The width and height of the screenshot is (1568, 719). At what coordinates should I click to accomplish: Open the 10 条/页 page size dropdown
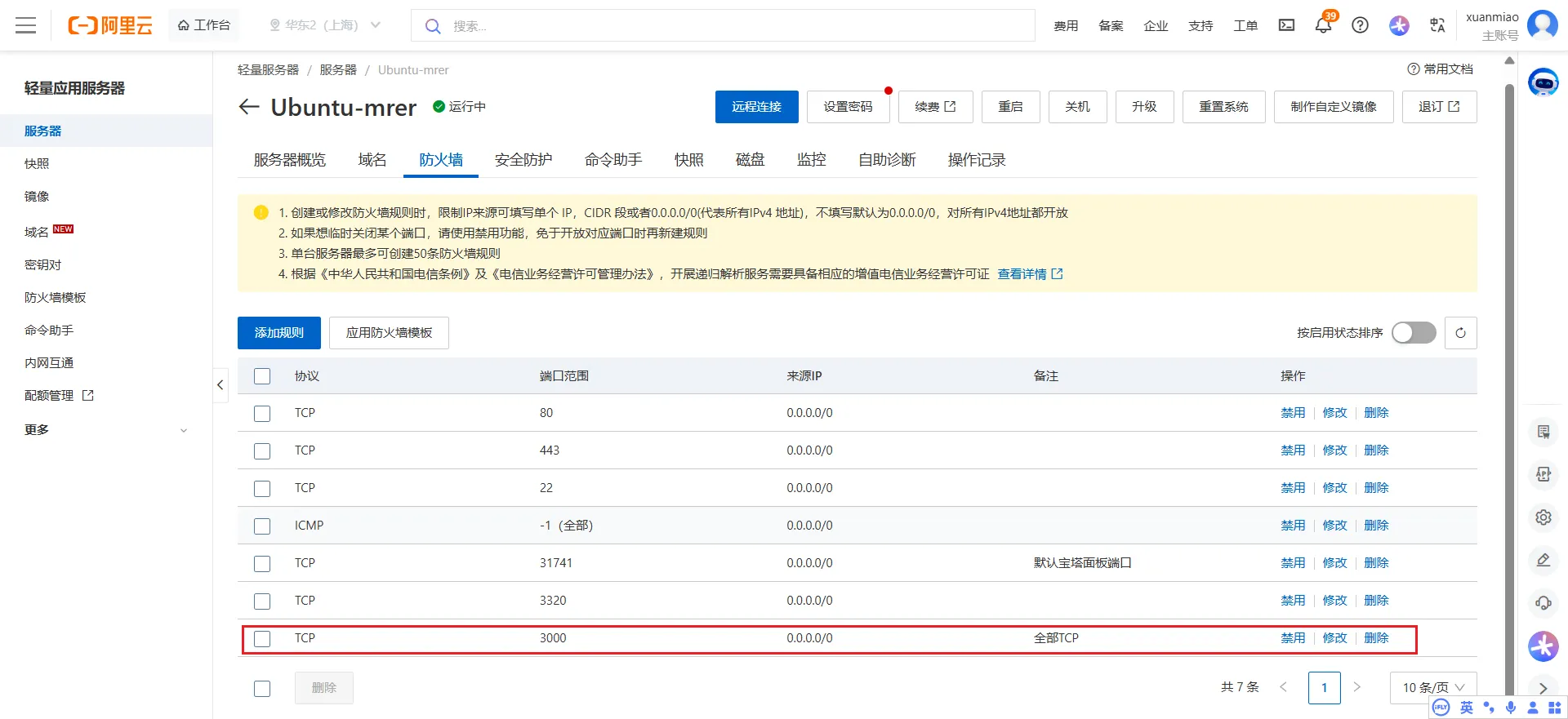coord(1432,688)
